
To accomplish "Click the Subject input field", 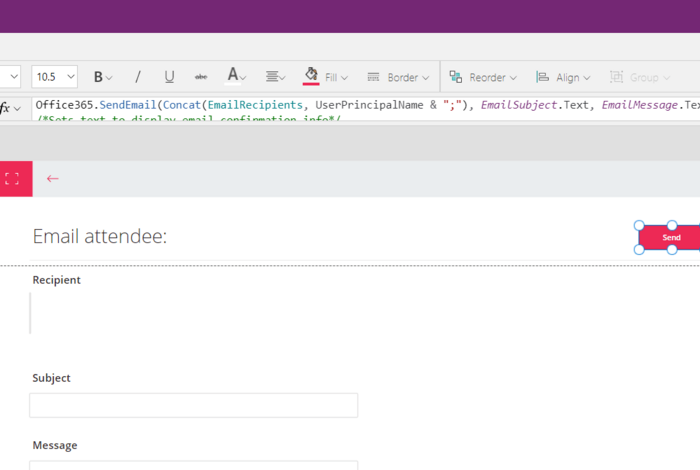I will 194,405.
